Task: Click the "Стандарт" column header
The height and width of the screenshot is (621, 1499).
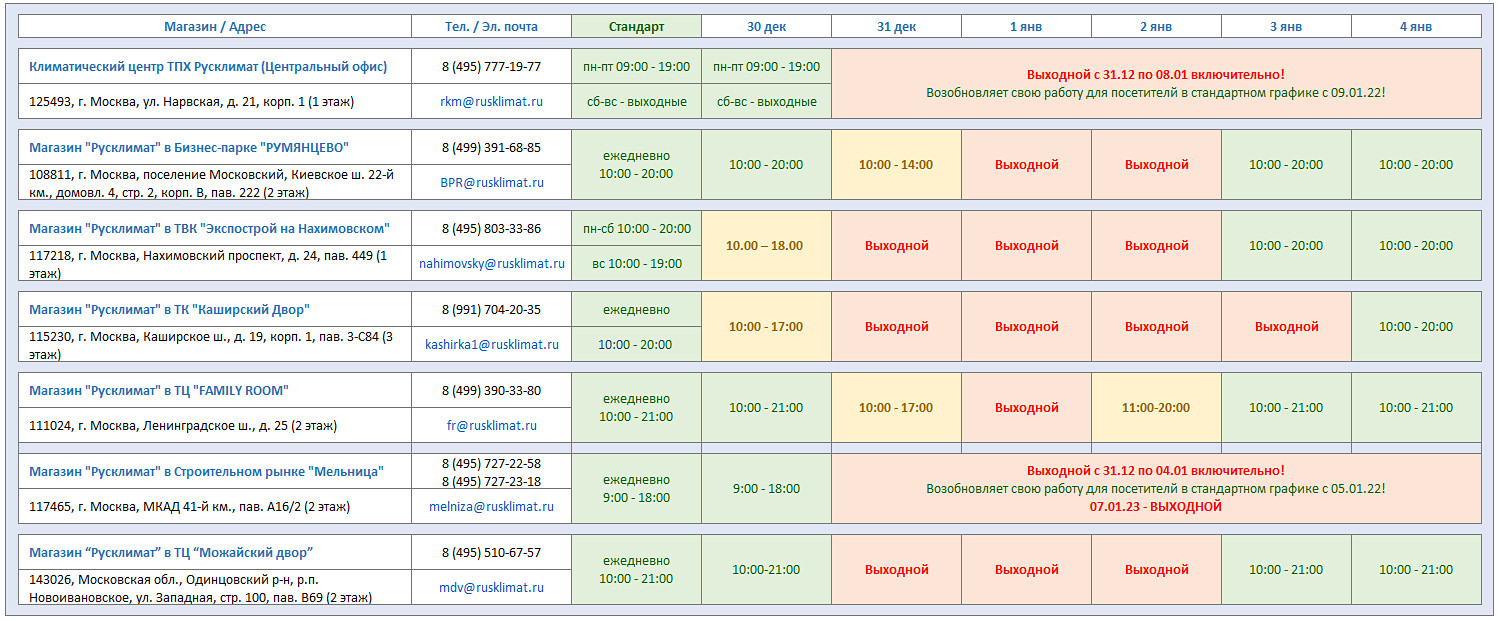Action: pos(636,26)
